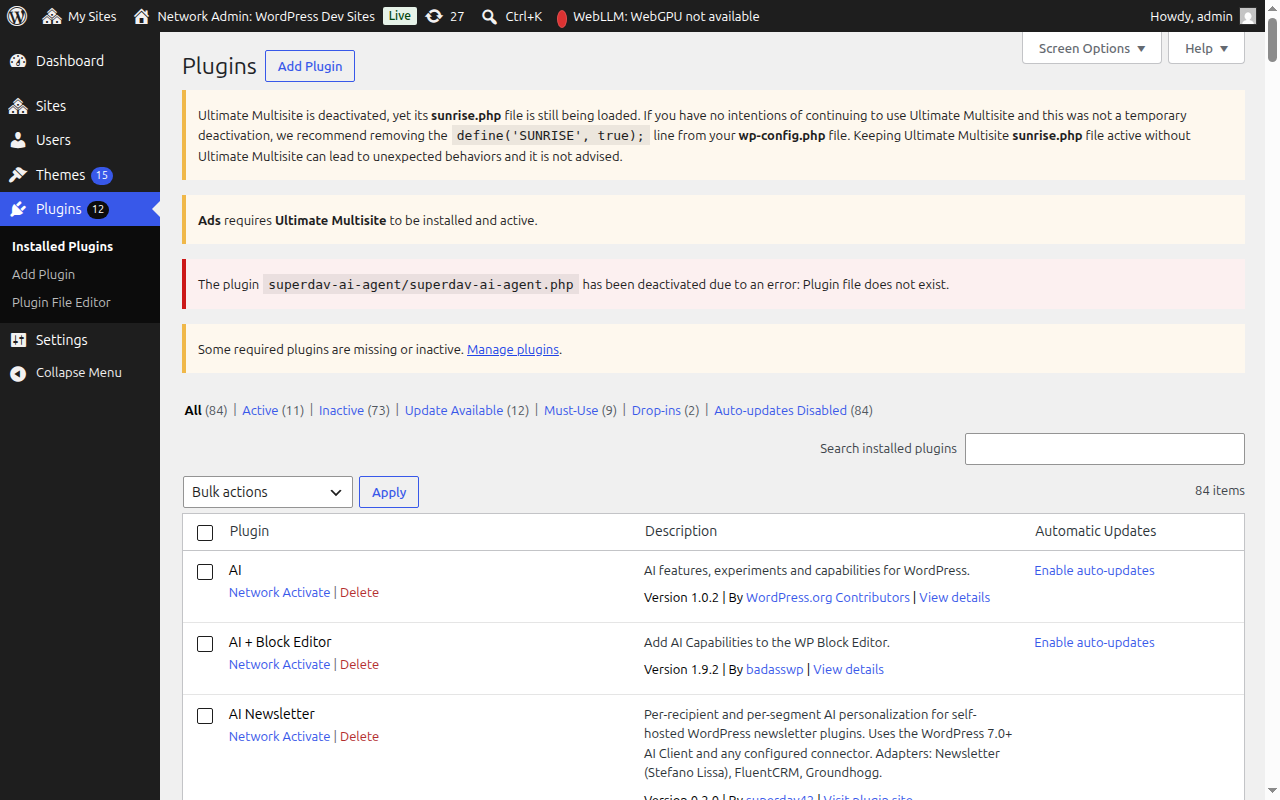
Task: Open Add Plugin in the sidebar submenu
Action: 43,274
